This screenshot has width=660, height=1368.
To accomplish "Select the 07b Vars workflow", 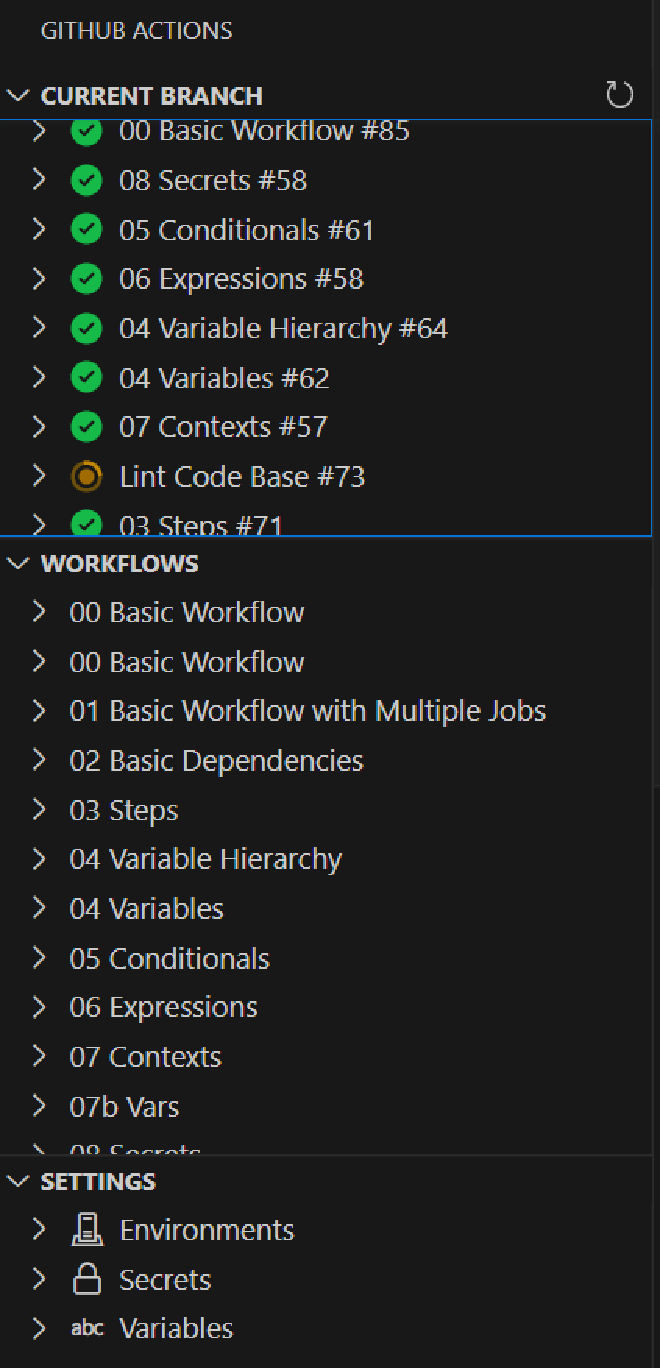I will [x=124, y=1107].
